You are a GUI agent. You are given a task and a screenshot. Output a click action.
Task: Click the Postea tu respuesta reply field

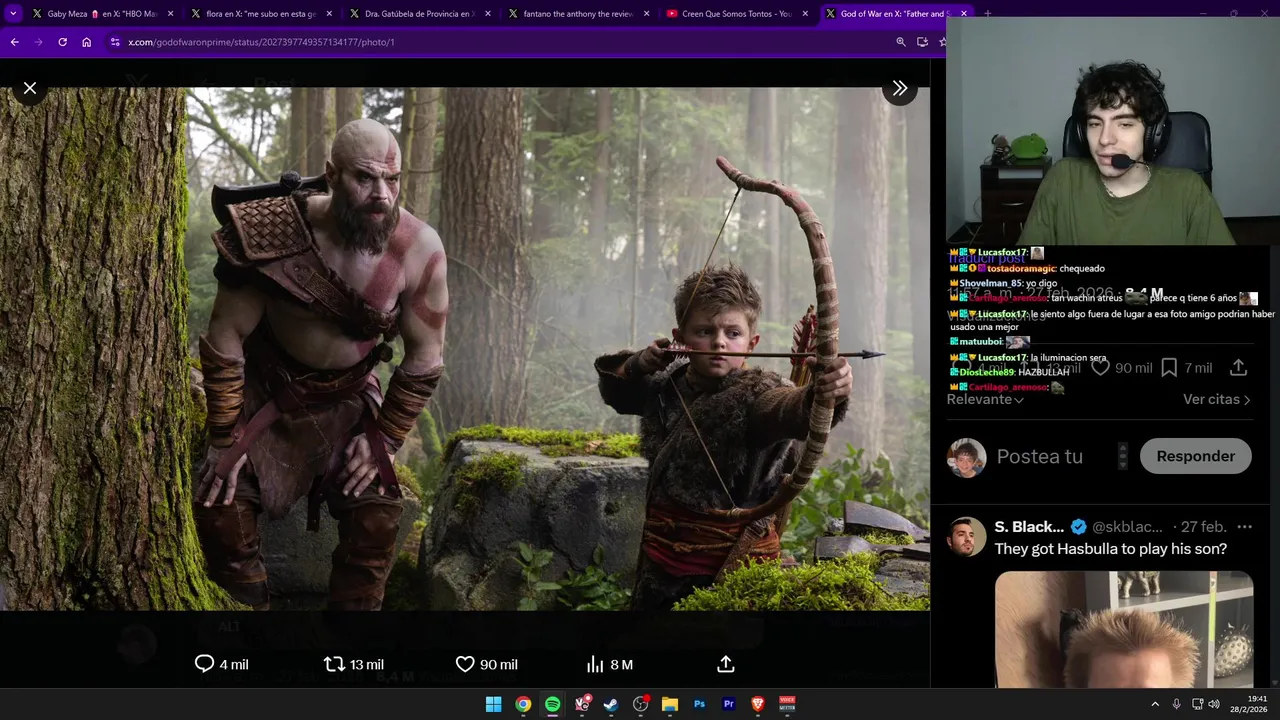[1040, 456]
